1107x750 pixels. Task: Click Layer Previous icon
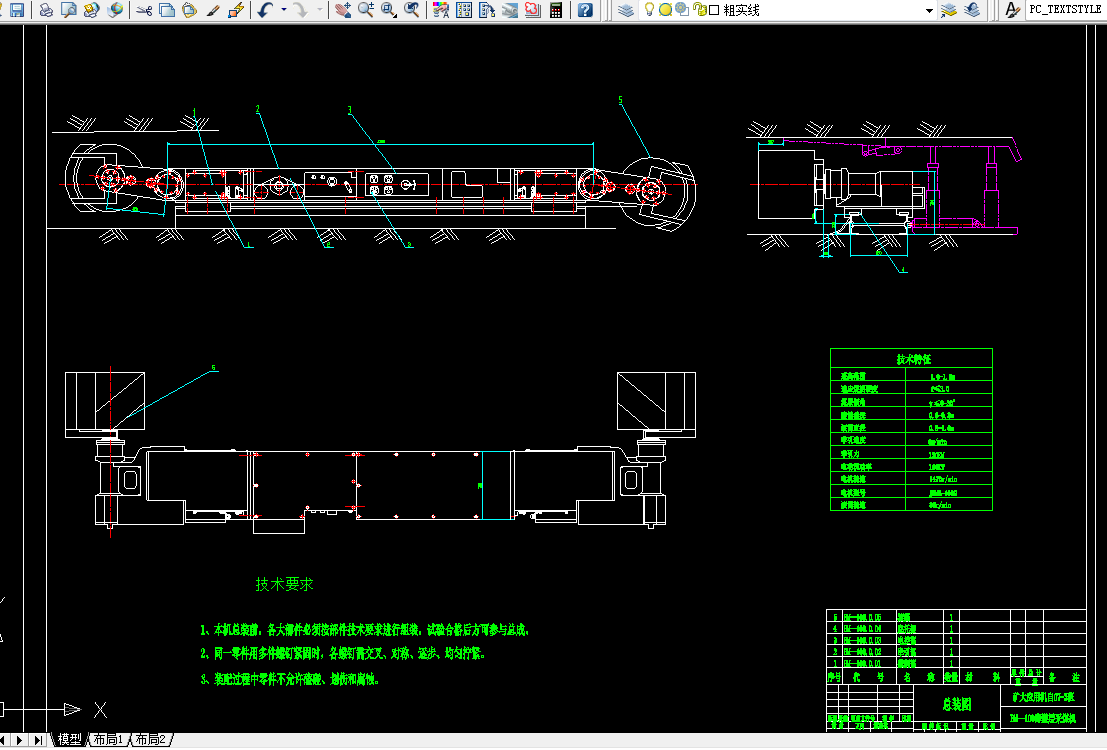972,10
